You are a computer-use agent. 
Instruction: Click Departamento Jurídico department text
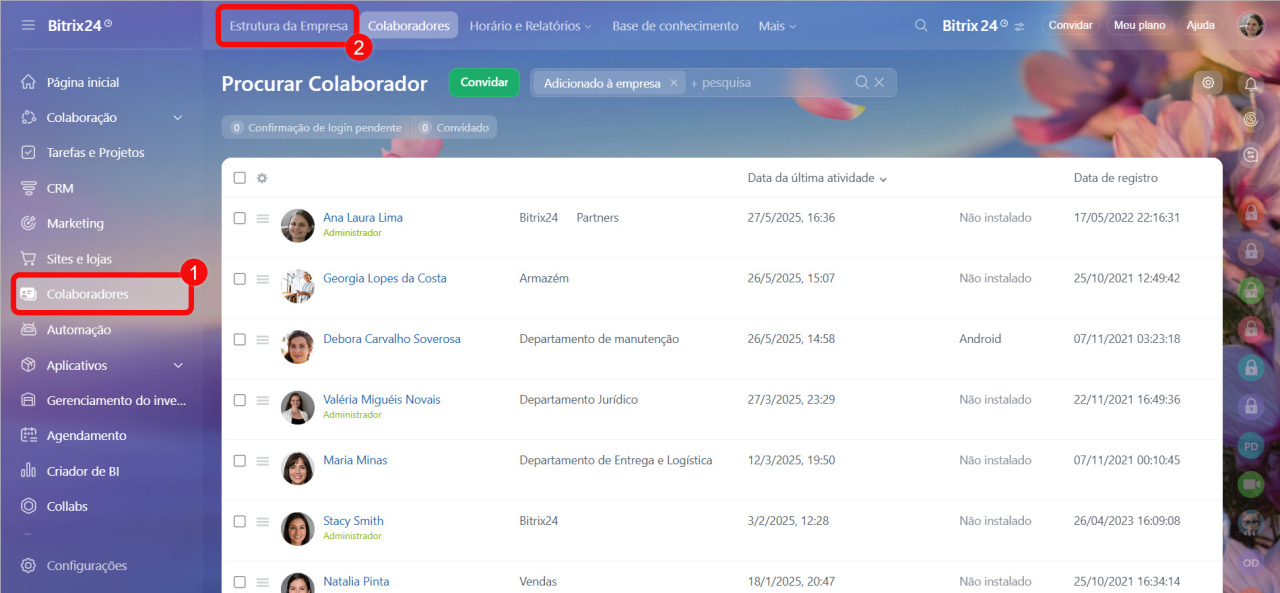click(578, 399)
